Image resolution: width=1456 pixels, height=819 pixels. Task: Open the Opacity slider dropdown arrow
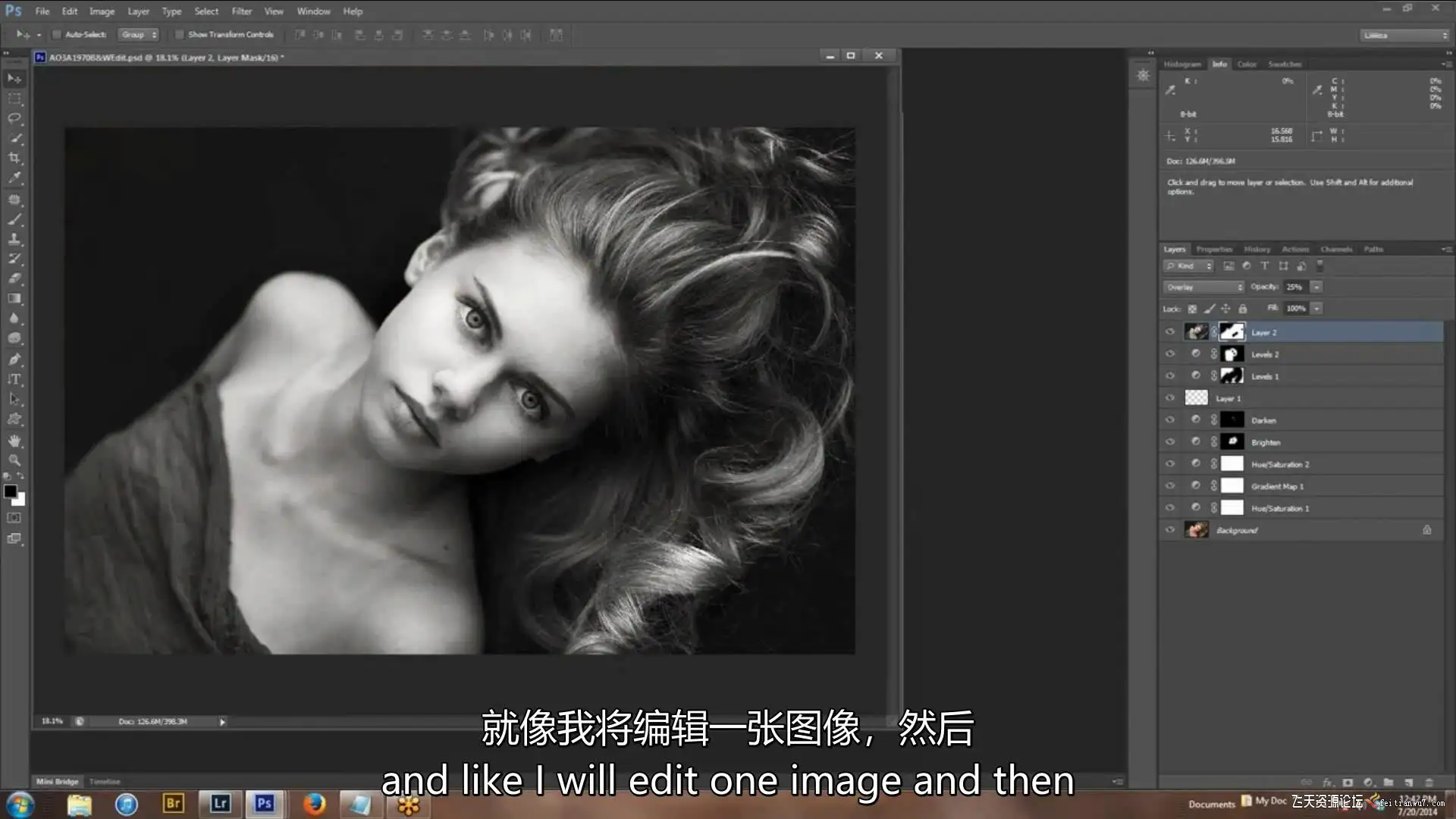point(1317,287)
